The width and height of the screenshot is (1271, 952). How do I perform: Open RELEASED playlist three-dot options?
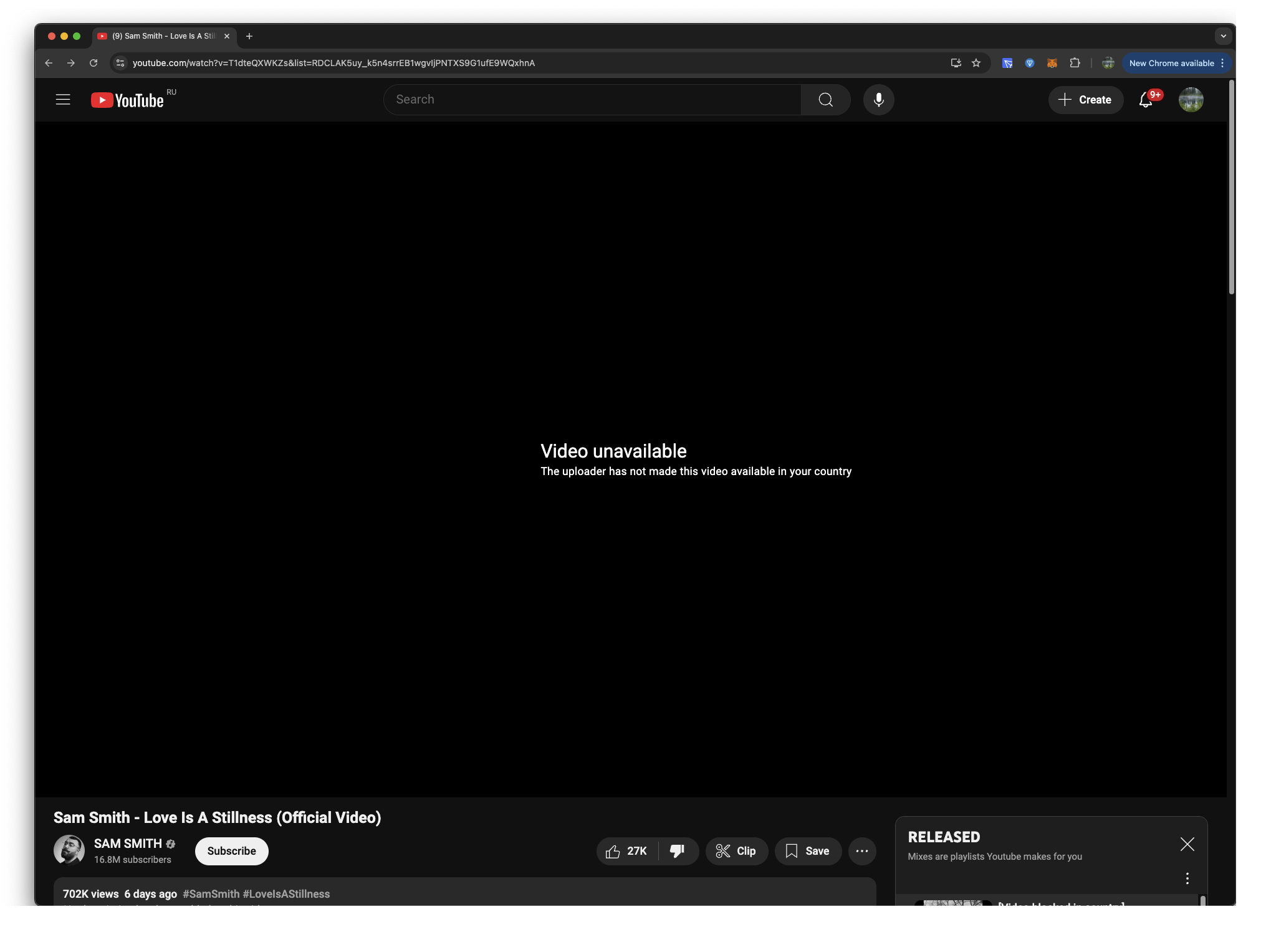coord(1187,878)
